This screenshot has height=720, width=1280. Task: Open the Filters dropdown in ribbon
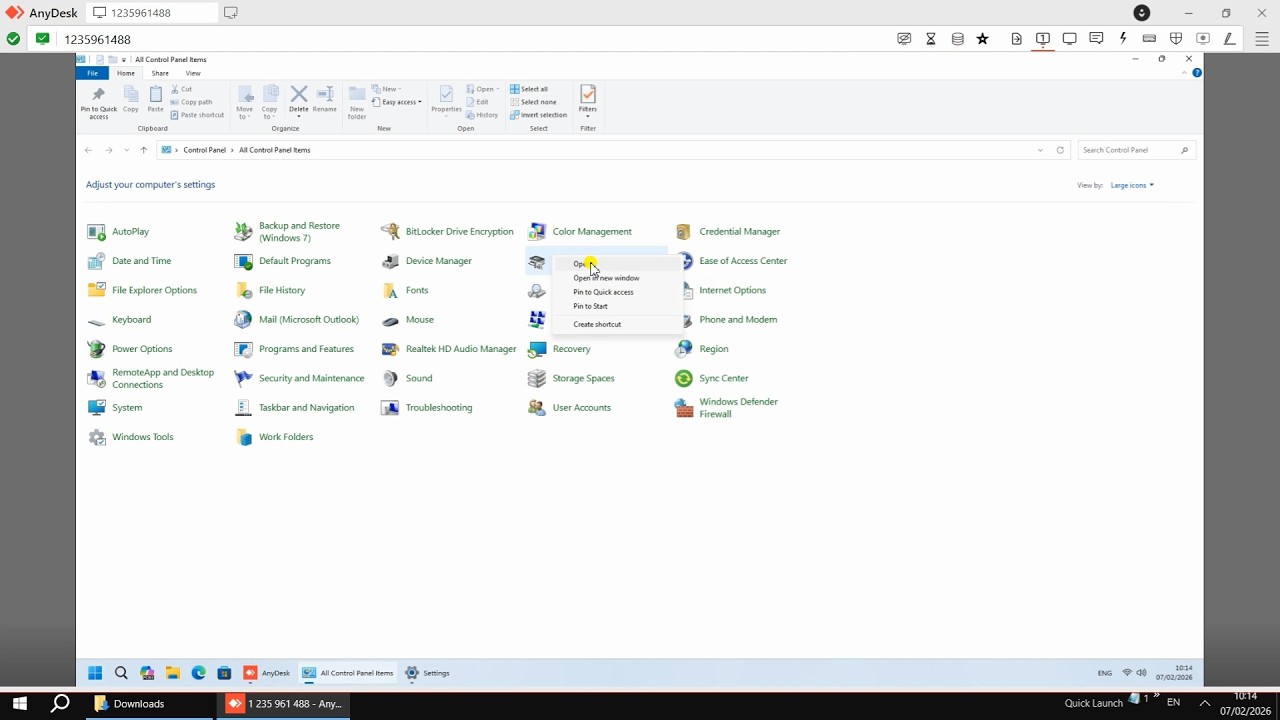(x=588, y=102)
